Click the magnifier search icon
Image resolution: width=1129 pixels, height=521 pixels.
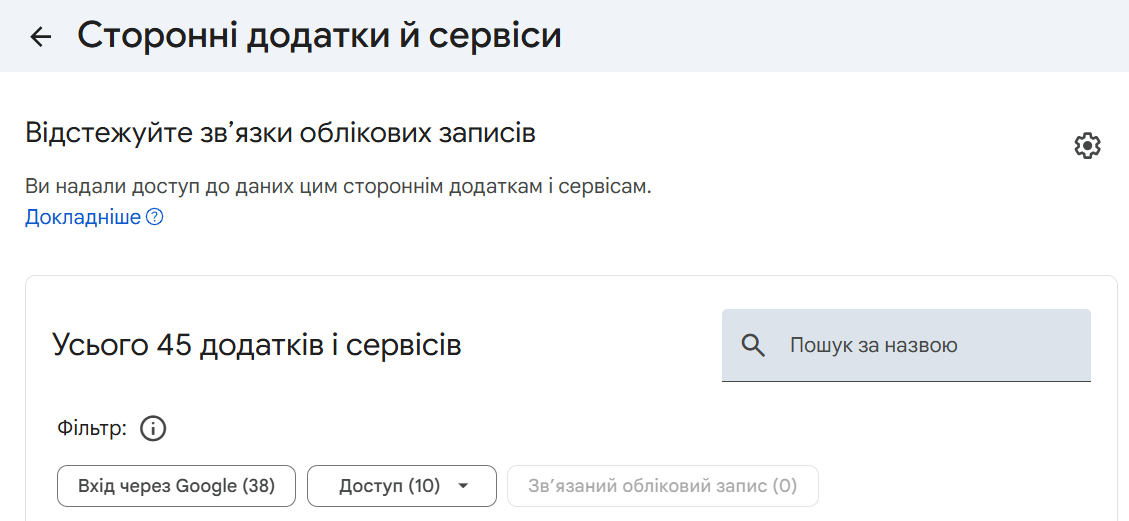pyautogui.click(x=754, y=346)
